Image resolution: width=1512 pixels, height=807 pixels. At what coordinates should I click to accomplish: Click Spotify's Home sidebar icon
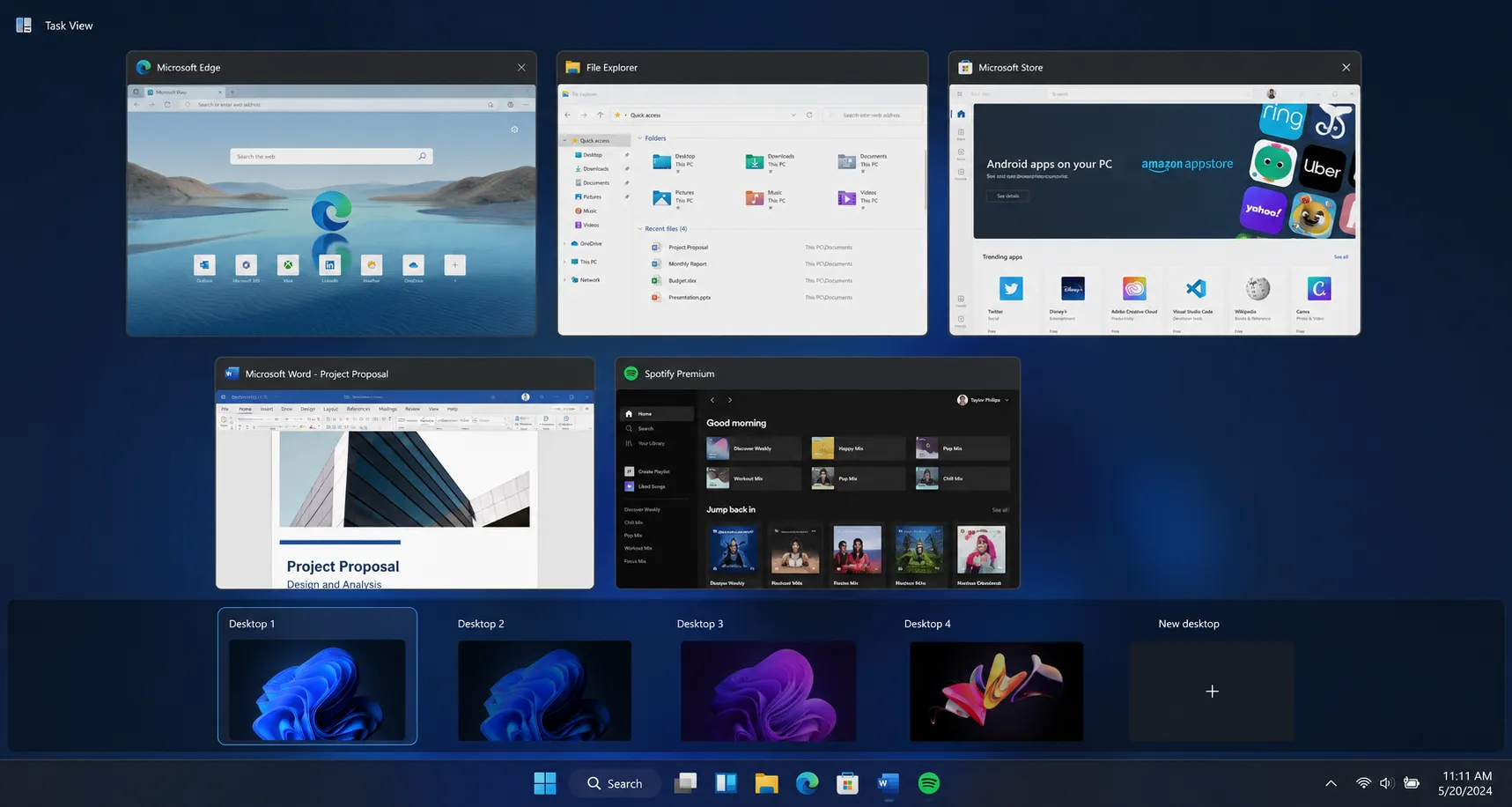tap(629, 413)
